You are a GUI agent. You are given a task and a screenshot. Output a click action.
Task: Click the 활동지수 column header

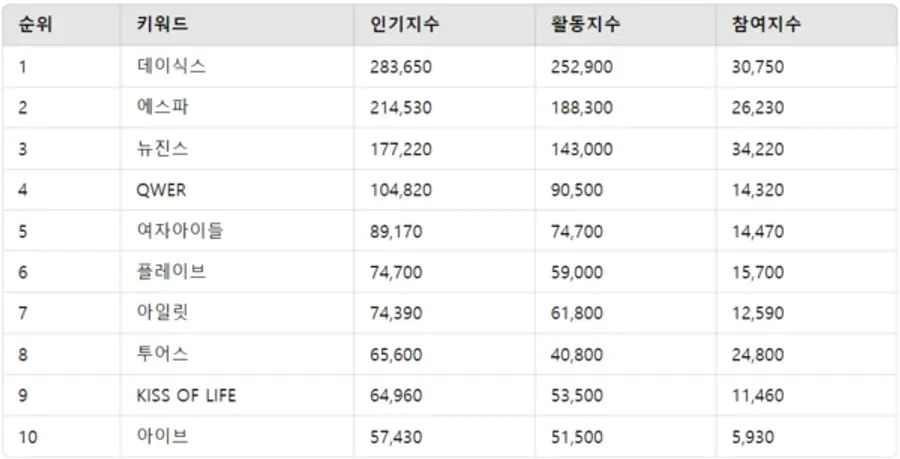(585, 25)
